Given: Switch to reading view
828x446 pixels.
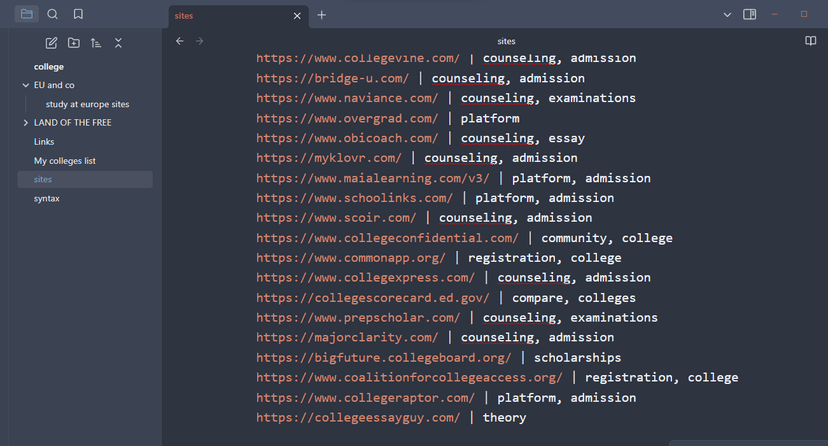Looking at the screenshot, I should pyautogui.click(x=810, y=41).
